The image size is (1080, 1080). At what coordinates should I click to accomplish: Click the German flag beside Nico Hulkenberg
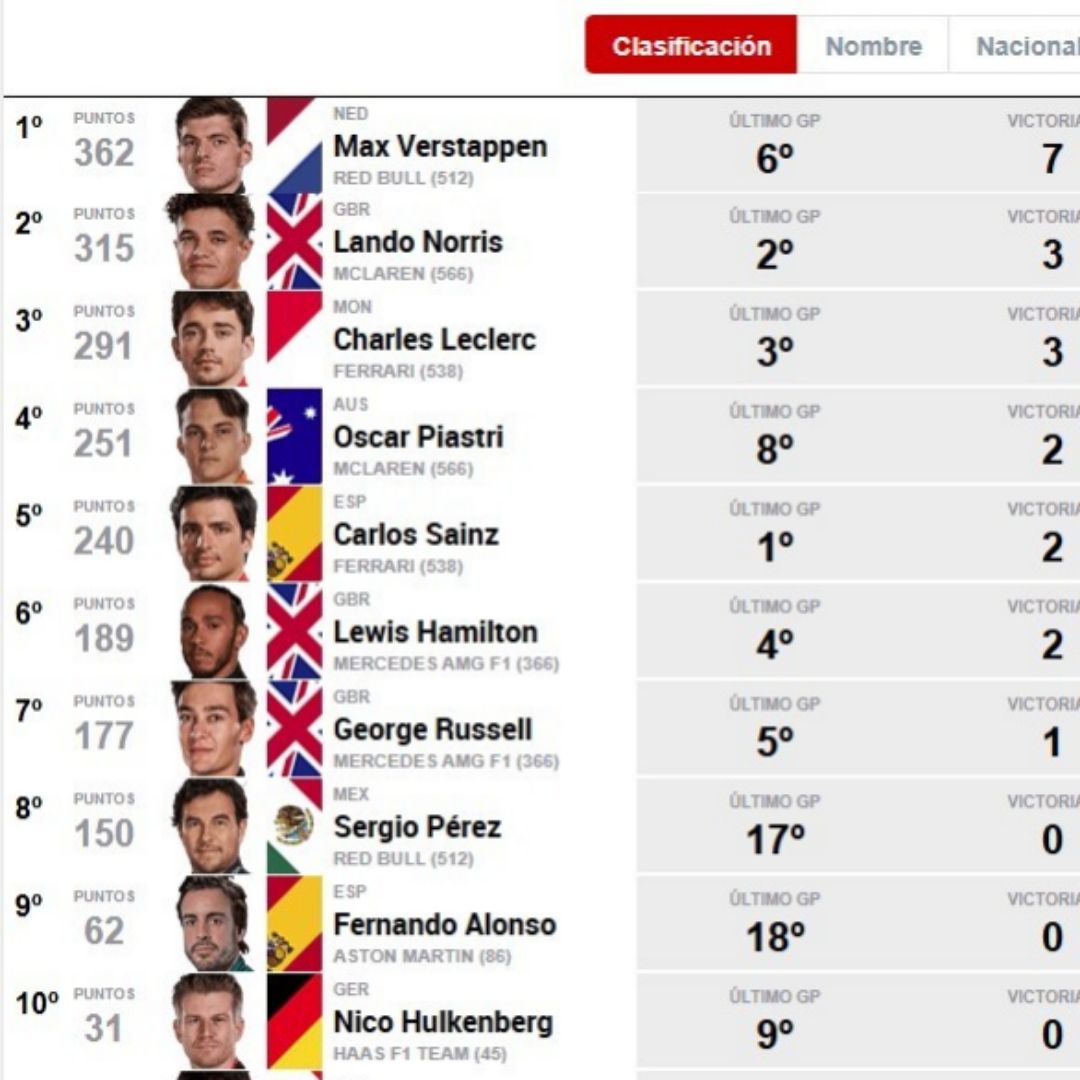(x=294, y=1022)
